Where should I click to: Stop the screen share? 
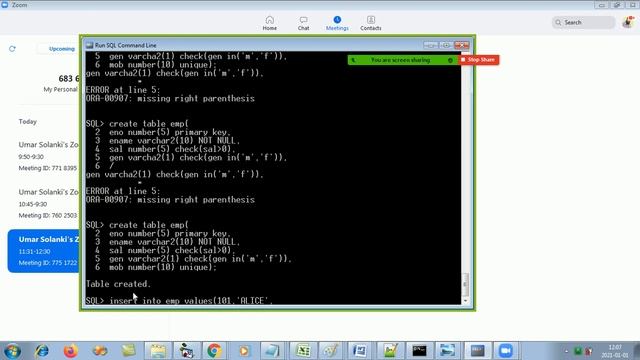click(x=478, y=60)
